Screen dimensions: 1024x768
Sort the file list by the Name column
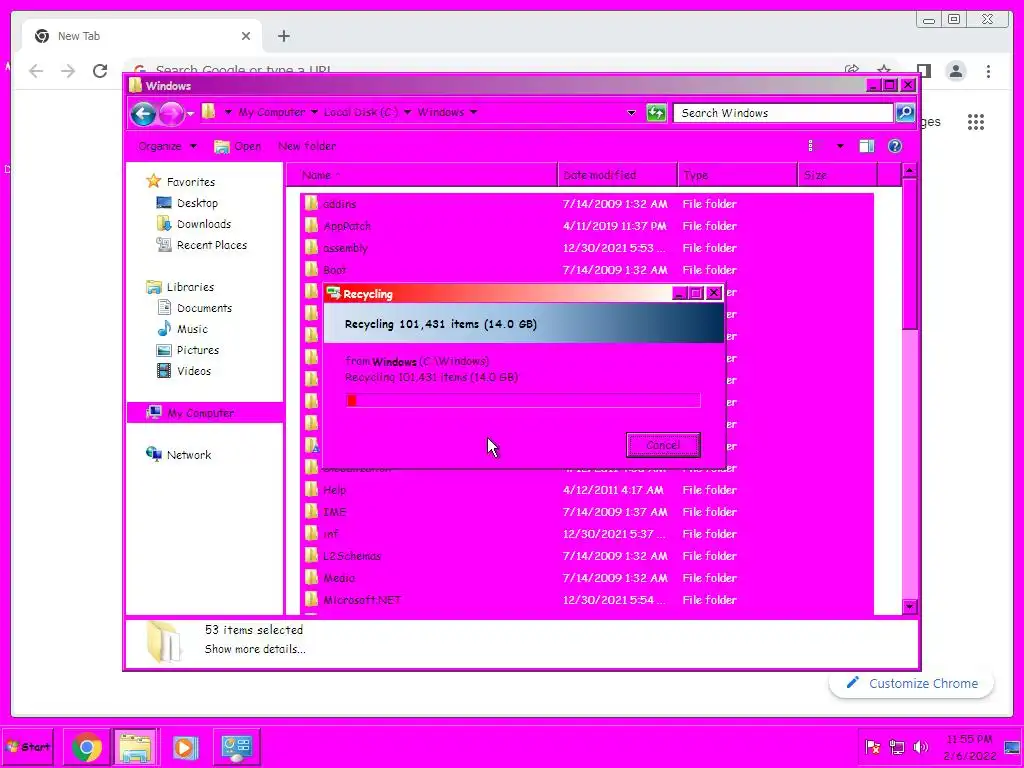(x=422, y=175)
